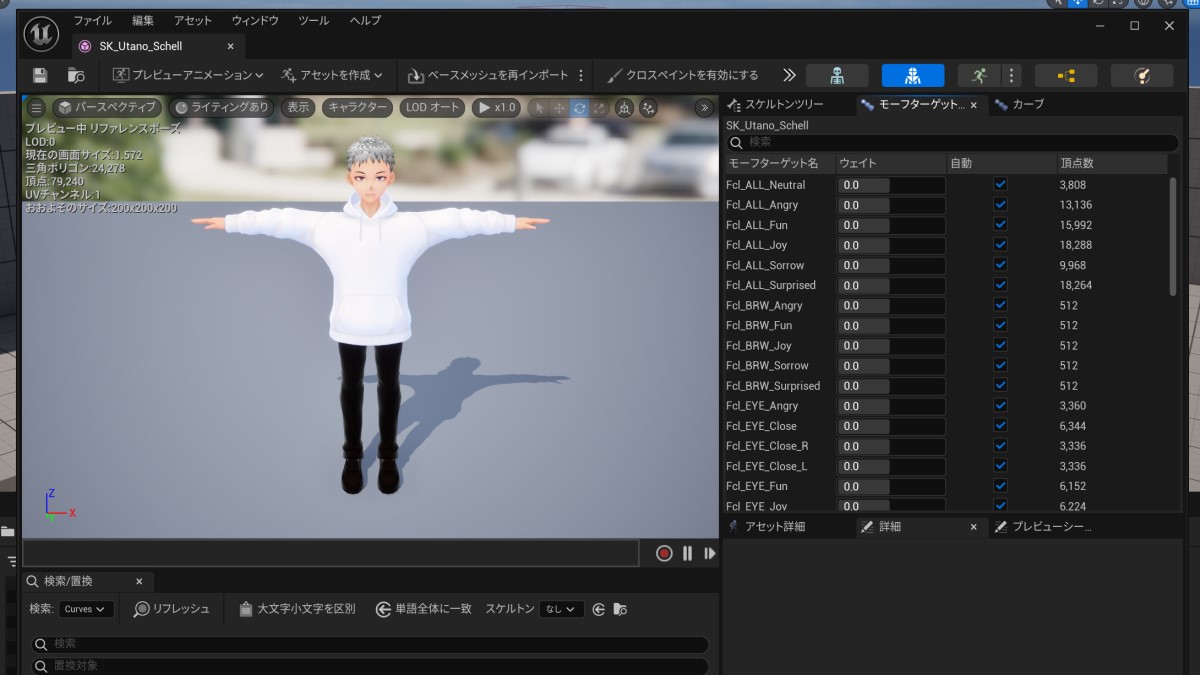
Task: Open Physics asset mode icon
Action: point(1142,75)
